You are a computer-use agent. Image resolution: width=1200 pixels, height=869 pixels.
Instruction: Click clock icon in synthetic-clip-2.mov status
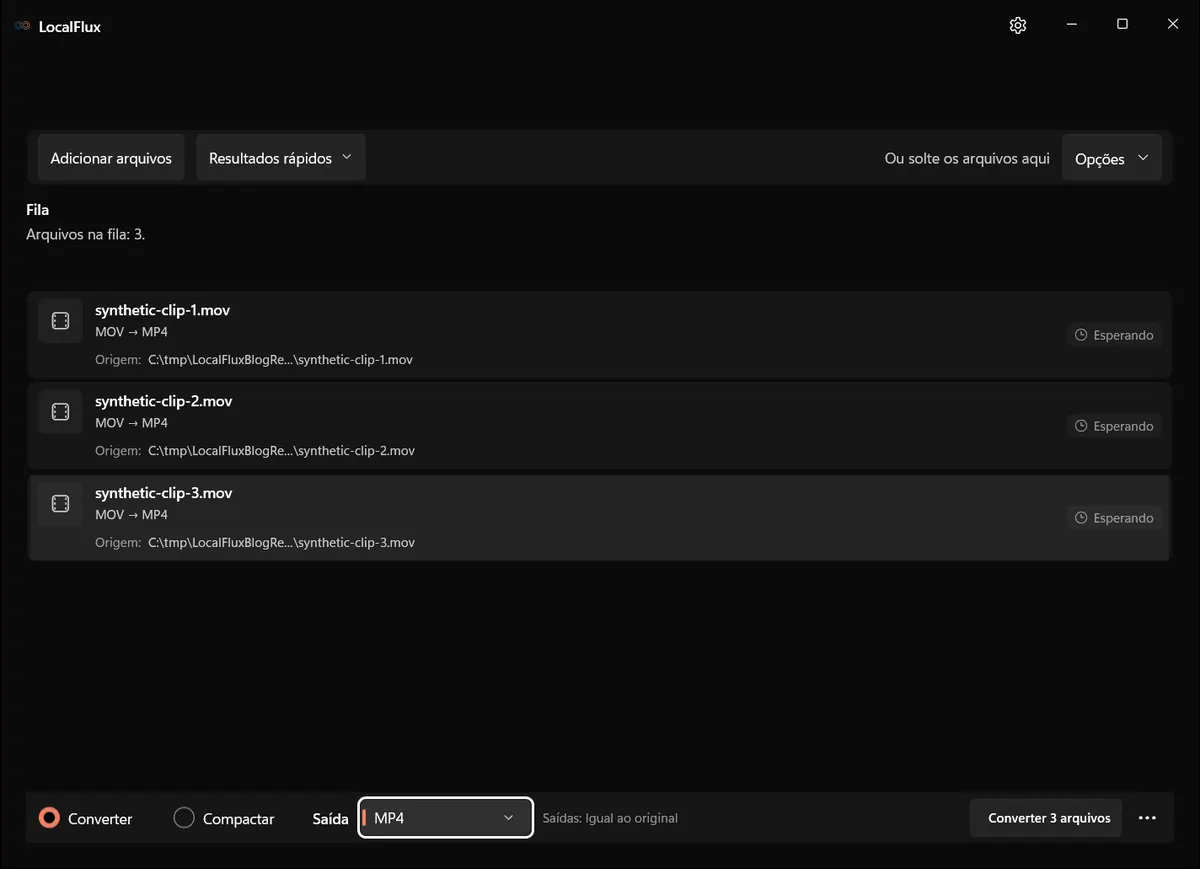[1081, 426]
